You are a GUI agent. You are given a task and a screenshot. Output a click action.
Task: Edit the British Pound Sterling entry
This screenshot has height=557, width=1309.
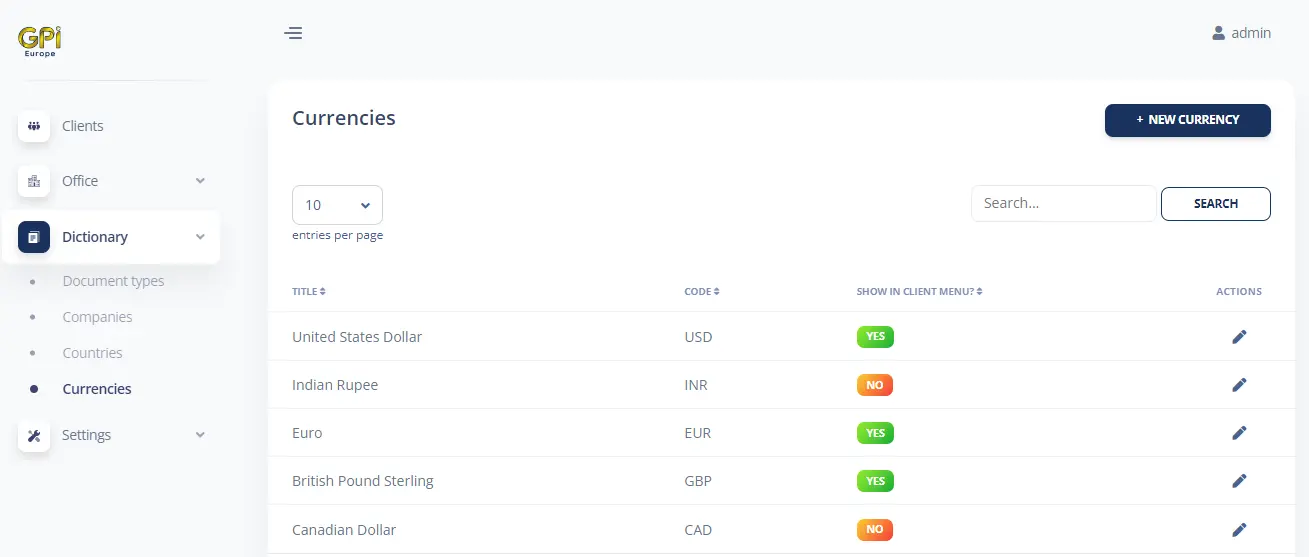pos(1239,481)
